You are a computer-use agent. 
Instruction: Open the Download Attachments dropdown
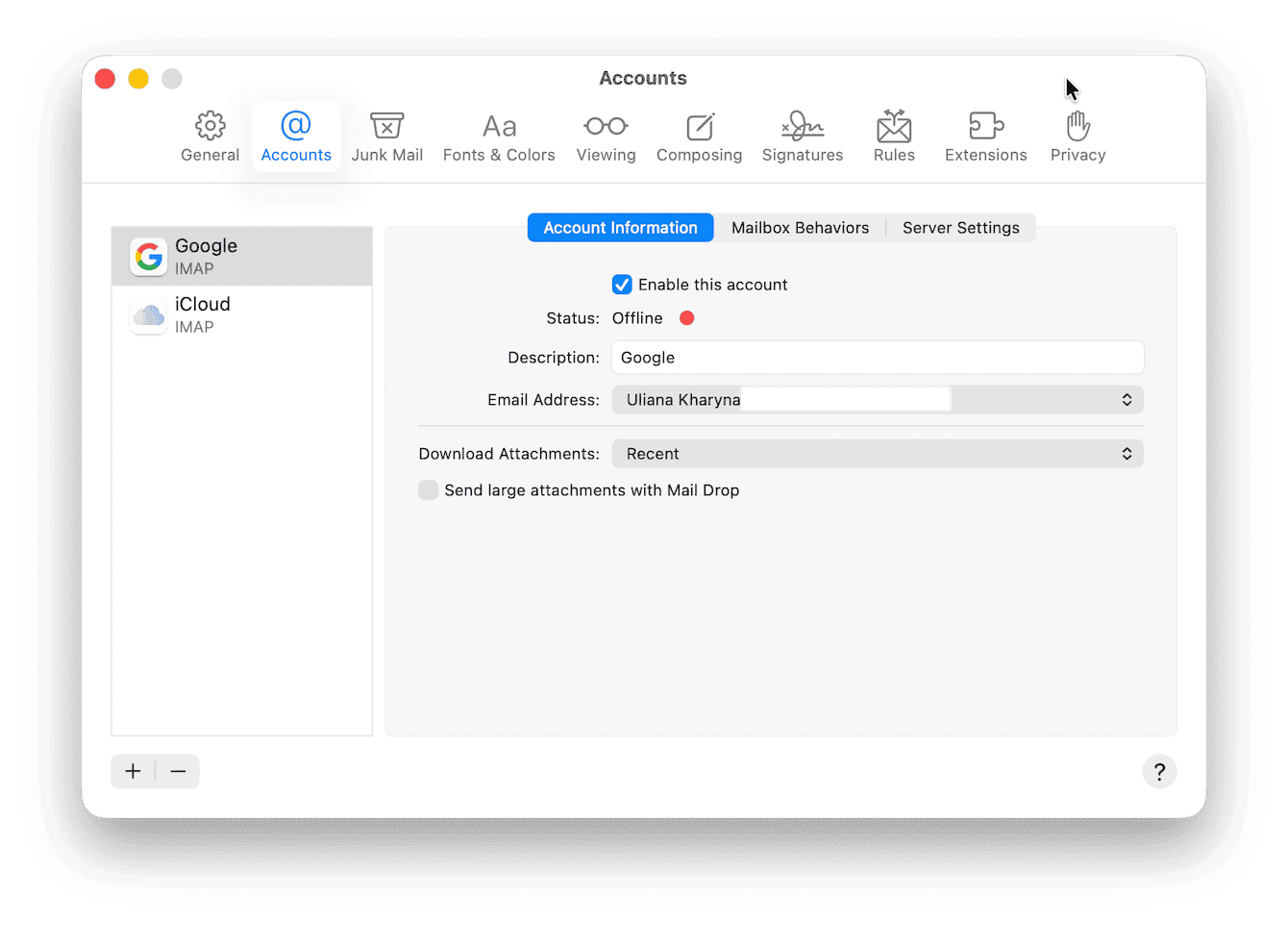1126,453
